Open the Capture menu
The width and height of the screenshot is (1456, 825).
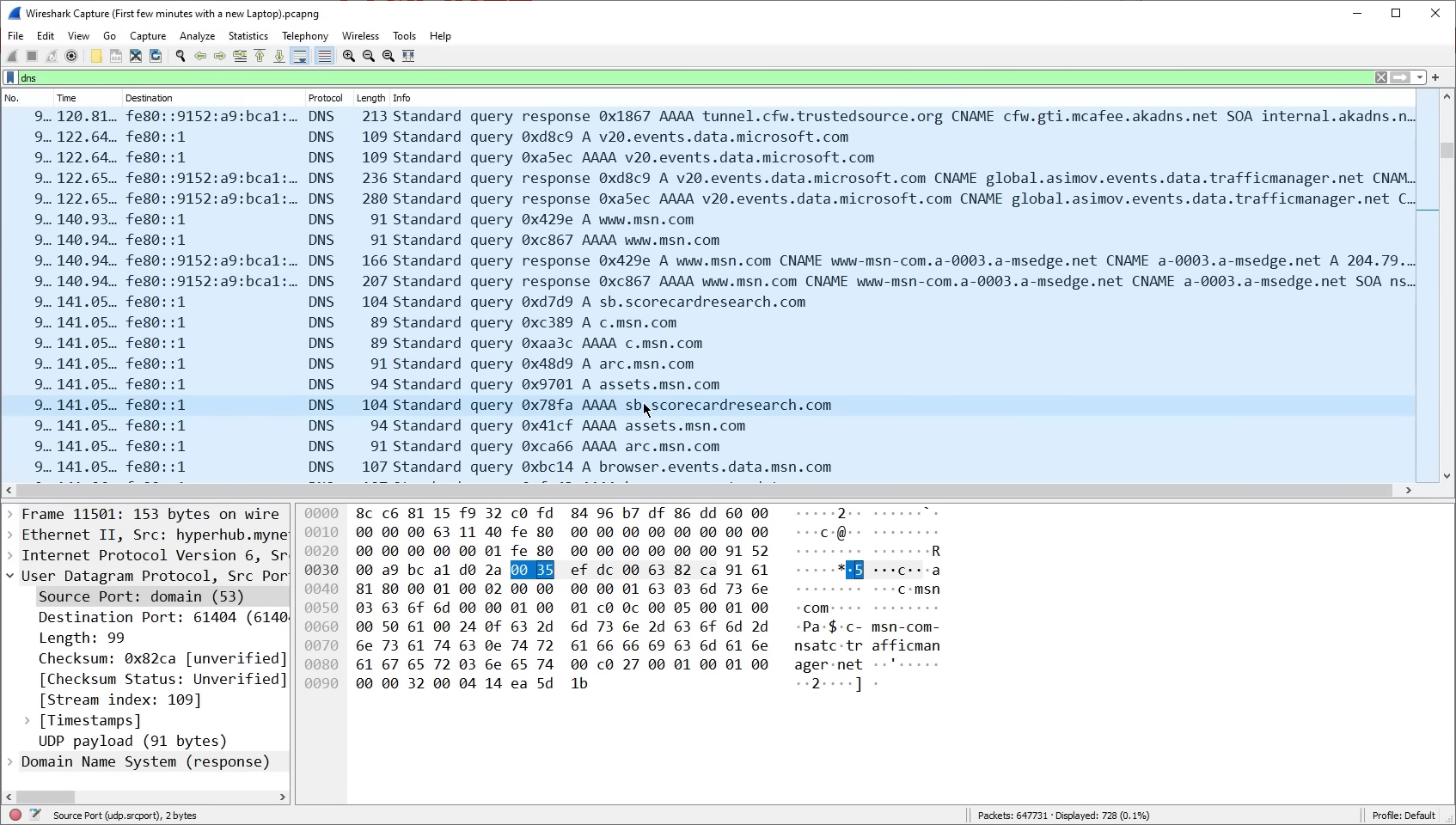(148, 36)
